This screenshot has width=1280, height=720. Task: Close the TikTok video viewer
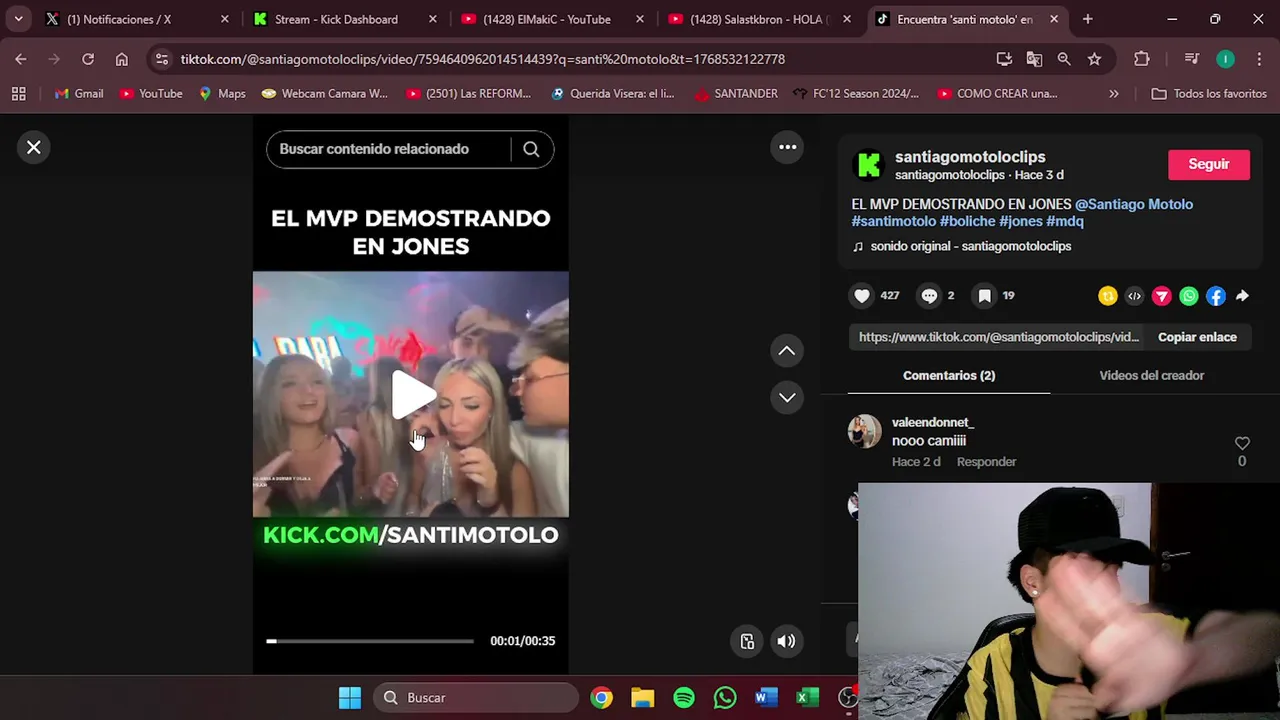pyautogui.click(x=33, y=147)
